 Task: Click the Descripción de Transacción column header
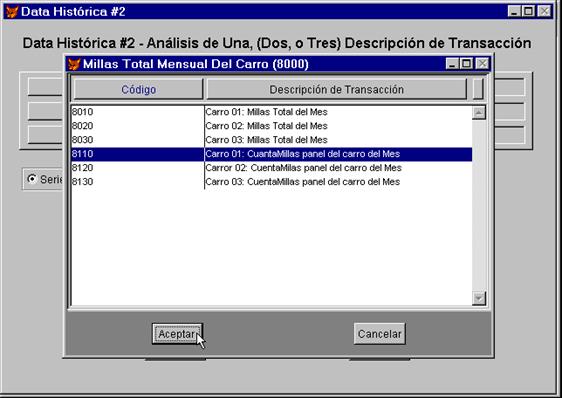[337, 89]
